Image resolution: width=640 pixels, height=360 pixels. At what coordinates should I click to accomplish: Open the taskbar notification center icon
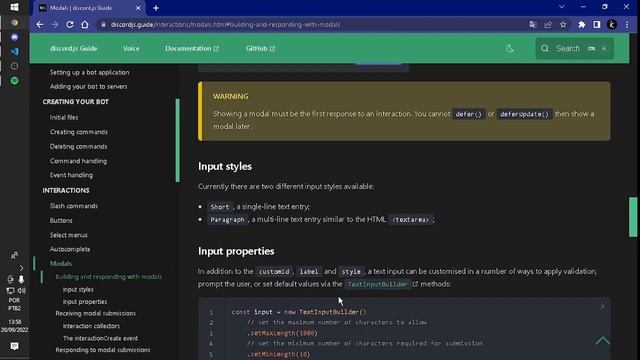click(14, 347)
